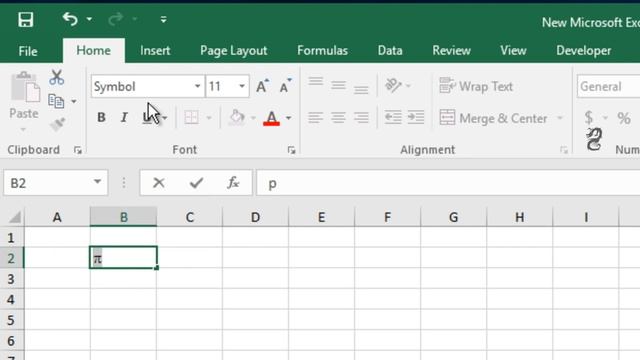Click cell B2 containing π
Viewport: 640px width, 360px height.
pyautogui.click(x=123, y=258)
